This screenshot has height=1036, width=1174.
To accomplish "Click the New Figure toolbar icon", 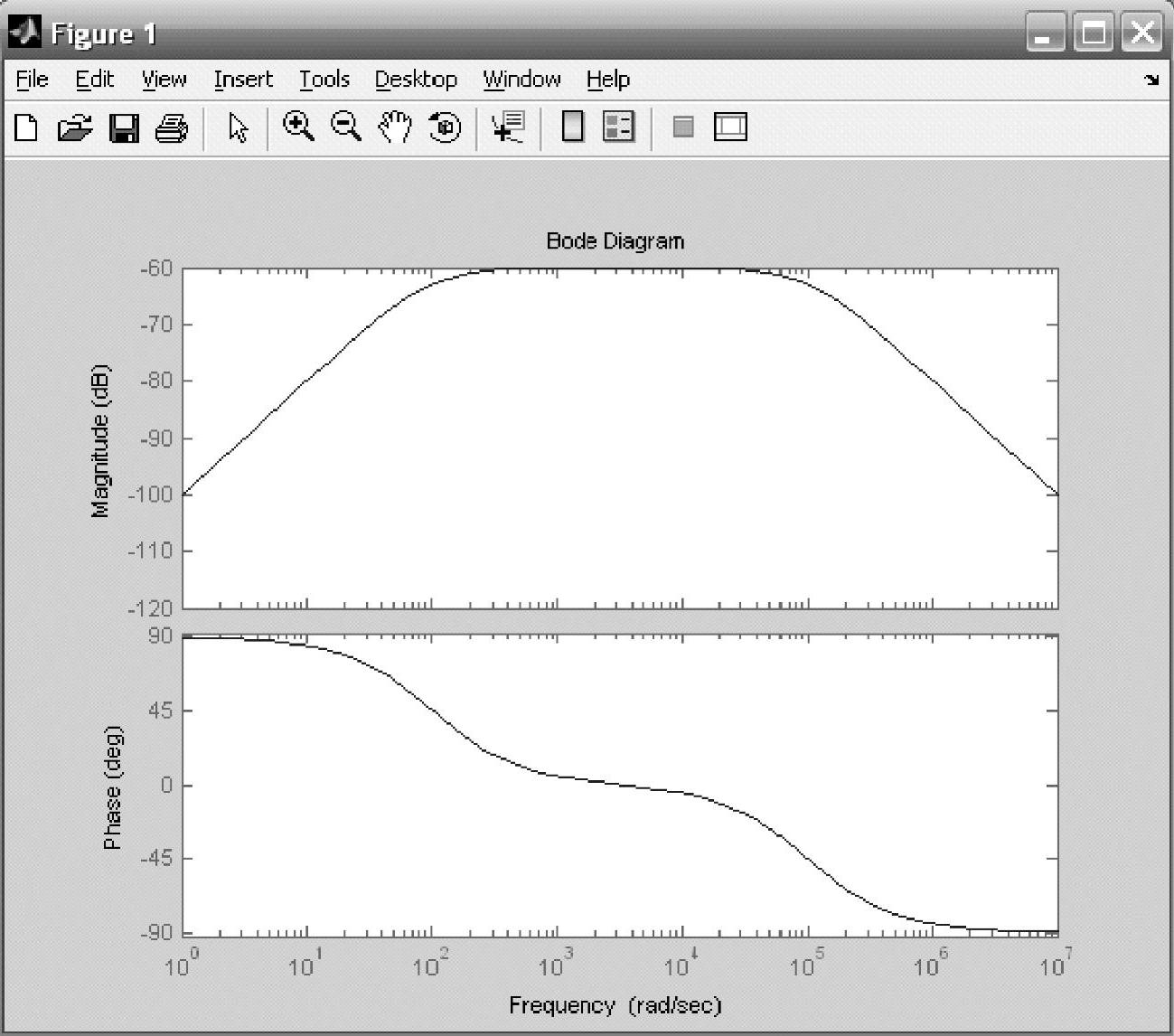I will (26, 127).
